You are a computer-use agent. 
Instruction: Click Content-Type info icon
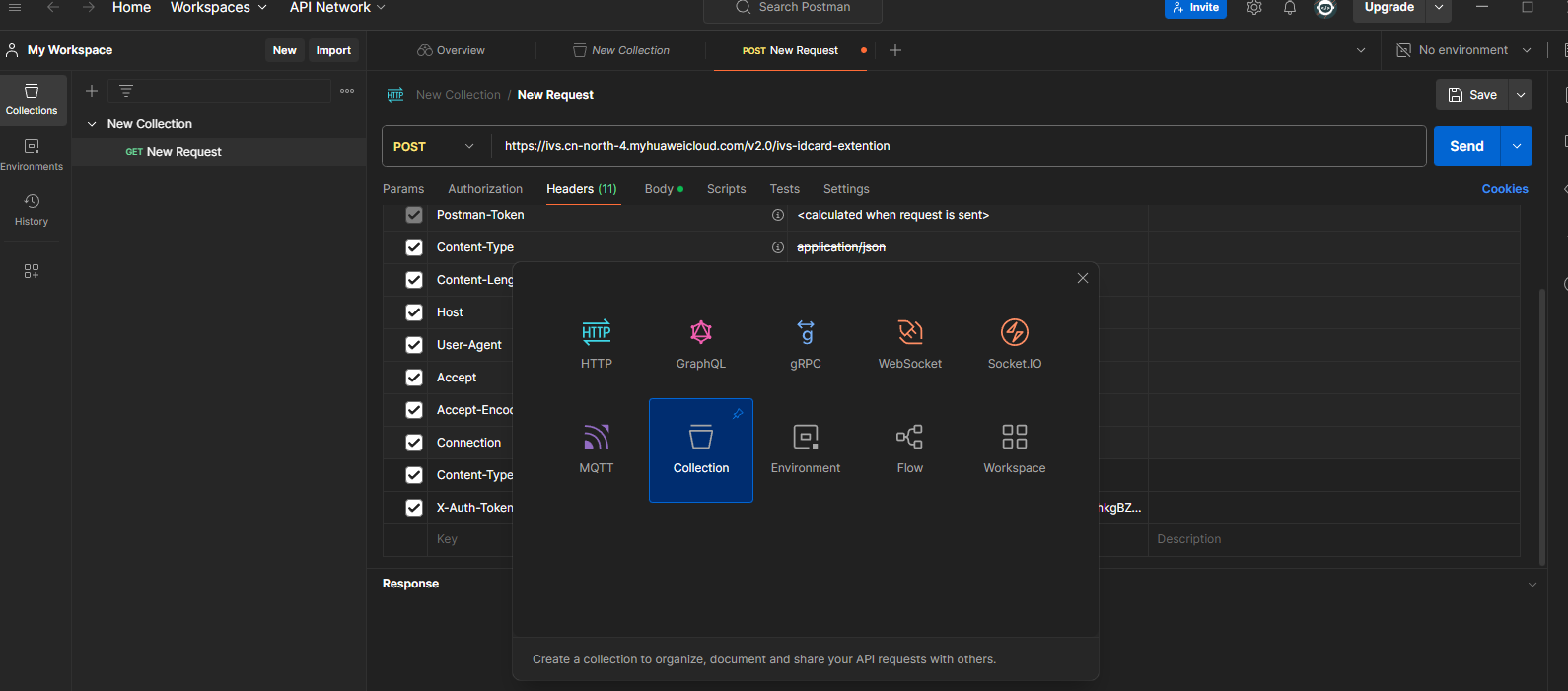pos(778,247)
